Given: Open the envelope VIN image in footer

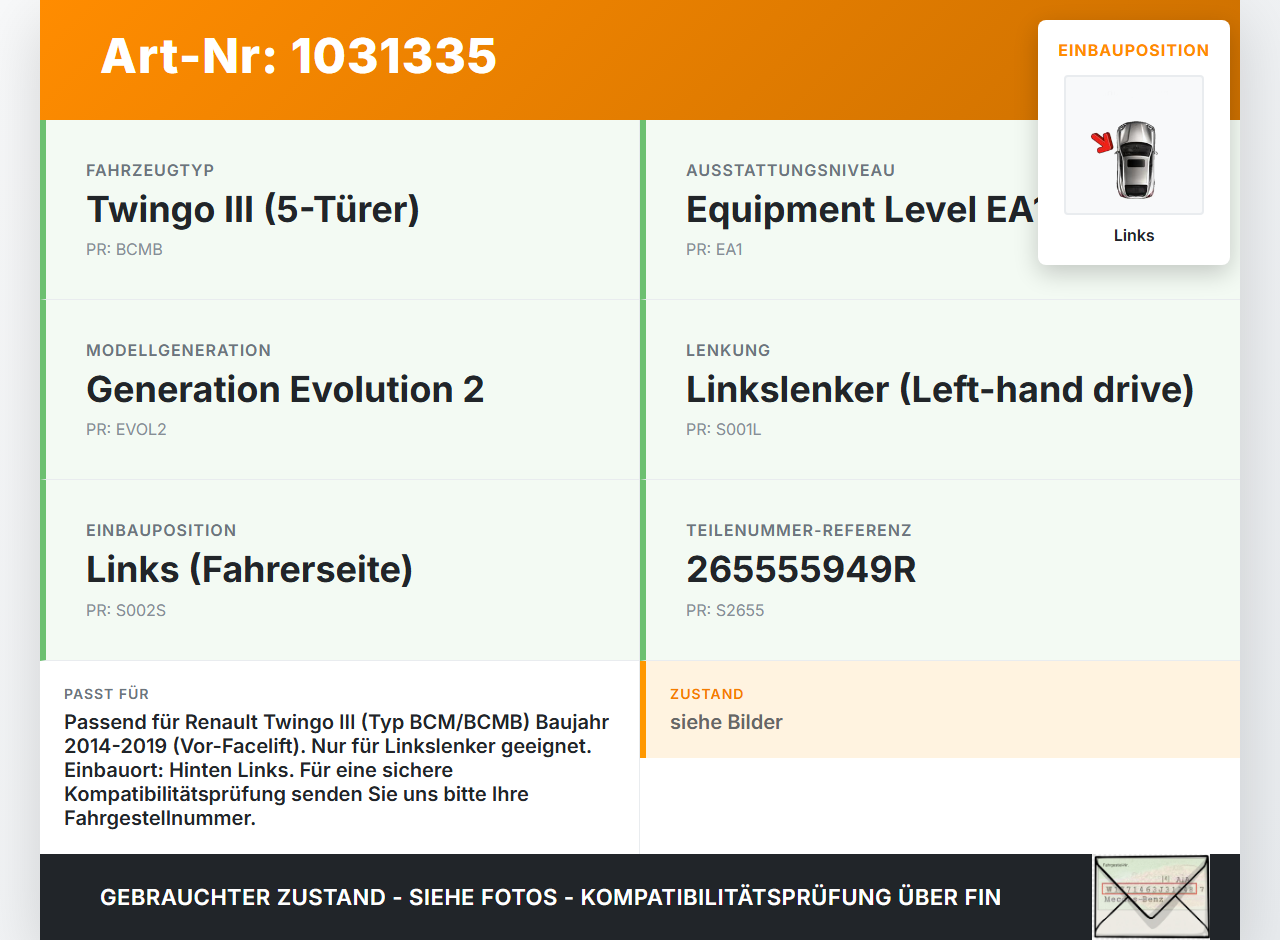Looking at the screenshot, I should click(x=1151, y=897).
